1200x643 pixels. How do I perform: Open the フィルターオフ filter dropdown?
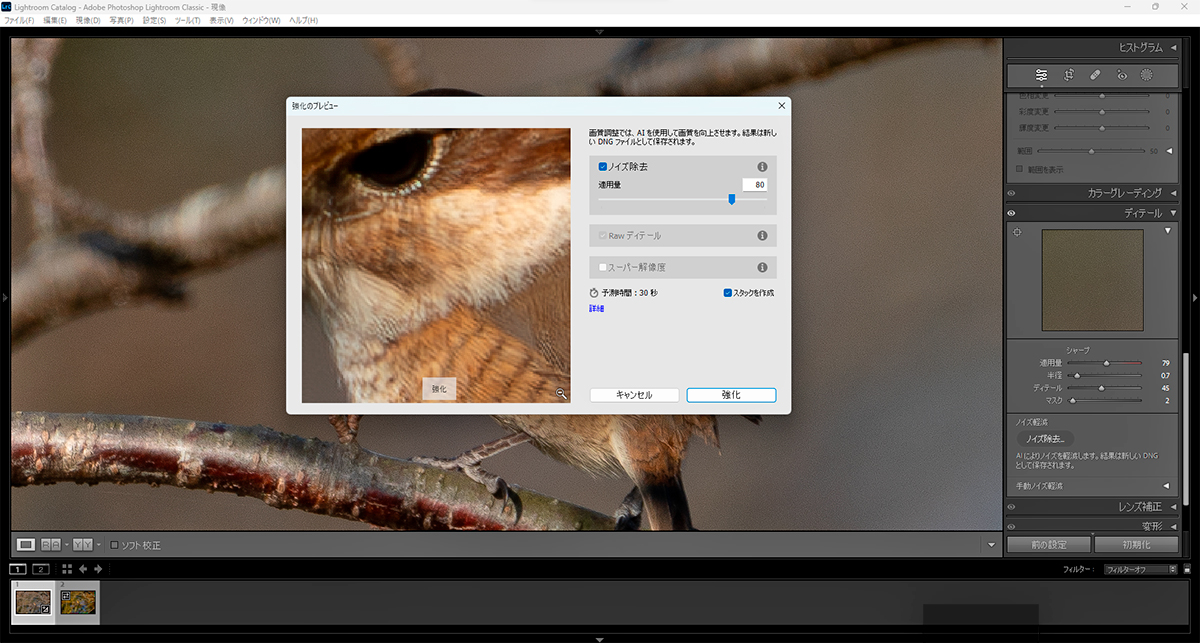[1140, 570]
